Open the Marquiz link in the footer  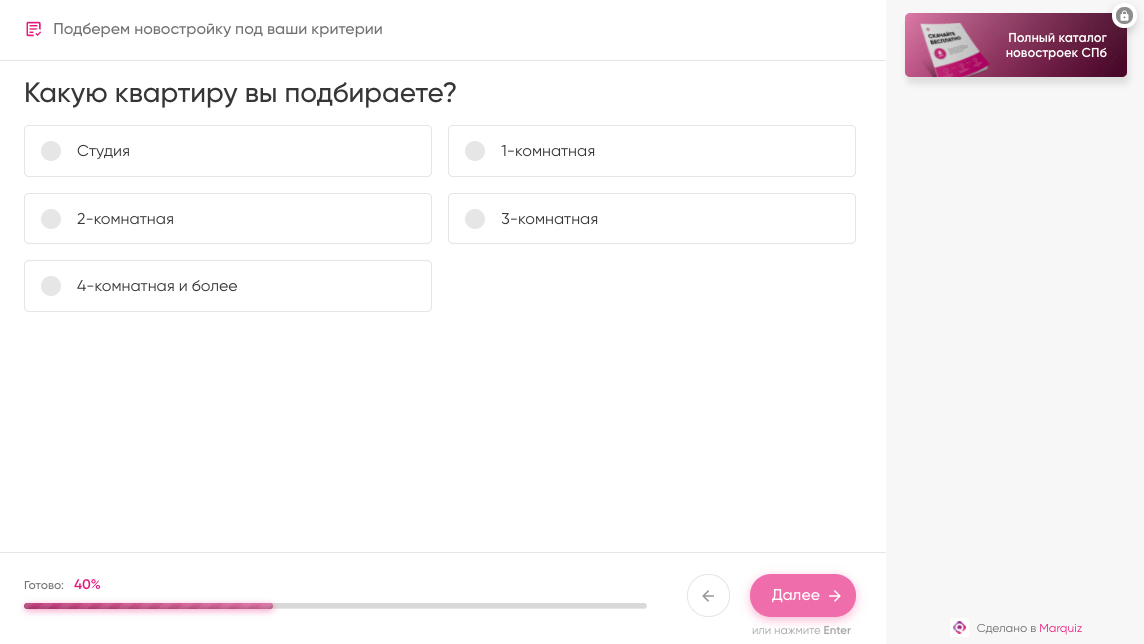click(1063, 628)
